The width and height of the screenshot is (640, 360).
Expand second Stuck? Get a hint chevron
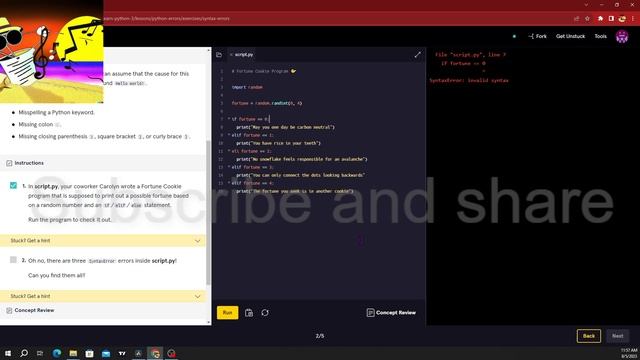(x=198, y=296)
